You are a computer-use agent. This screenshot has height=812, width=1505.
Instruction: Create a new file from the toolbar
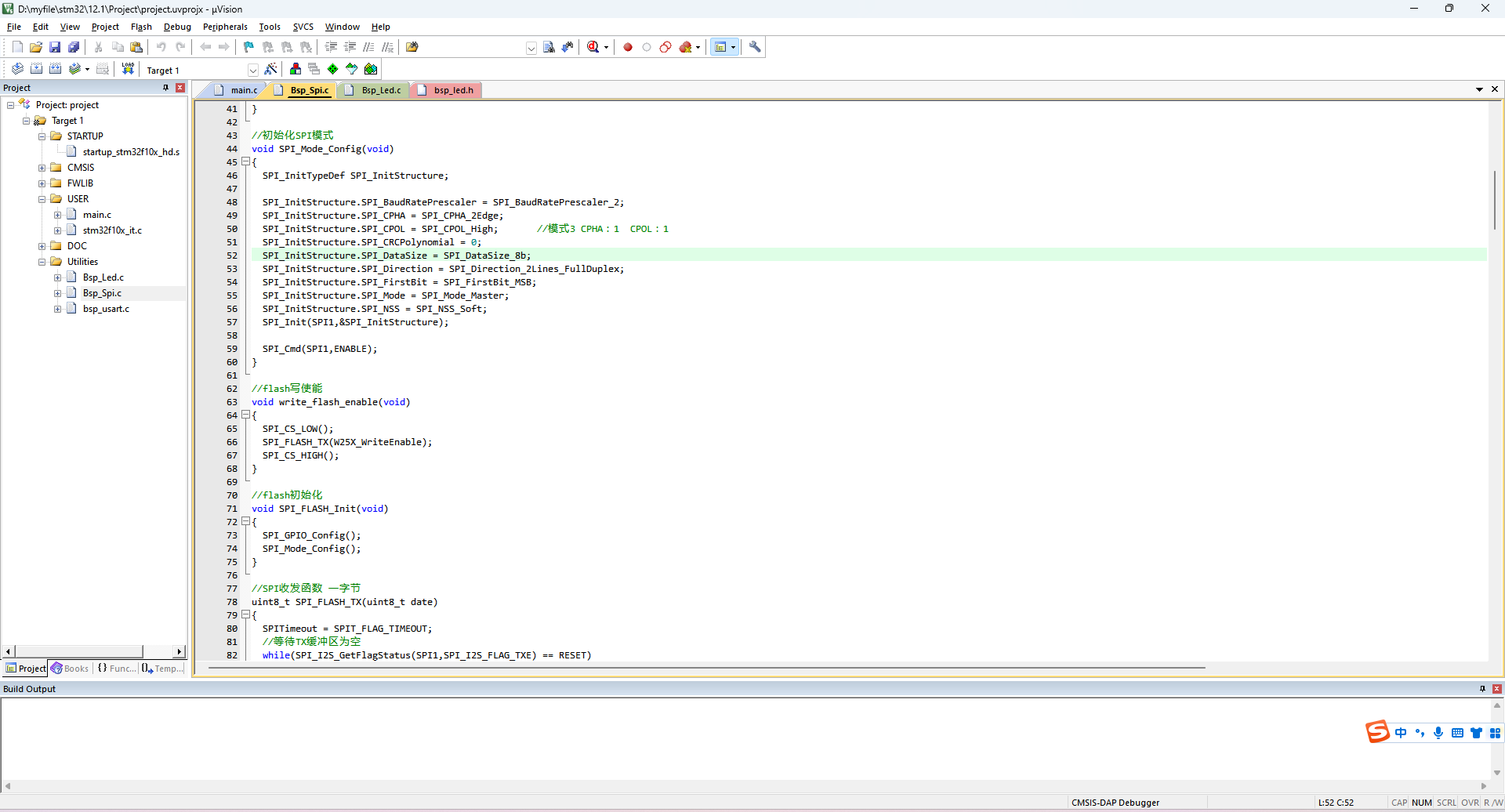[x=17, y=47]
